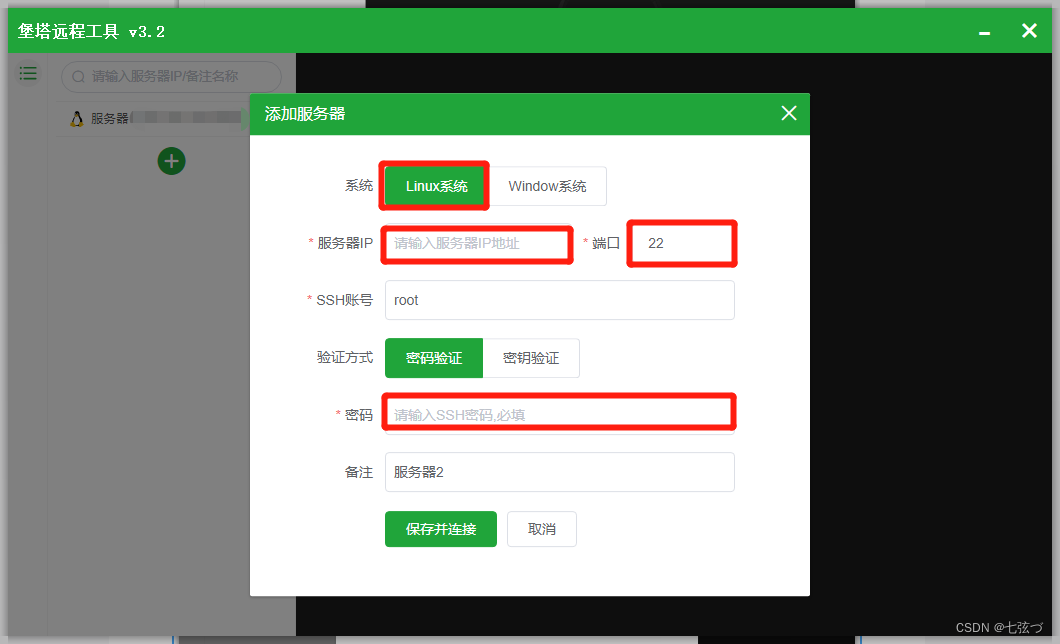The width and height of the screenshot is (1060, 644).
Task: Click the 保存并连接 button
Action: [x=441, y=528]
